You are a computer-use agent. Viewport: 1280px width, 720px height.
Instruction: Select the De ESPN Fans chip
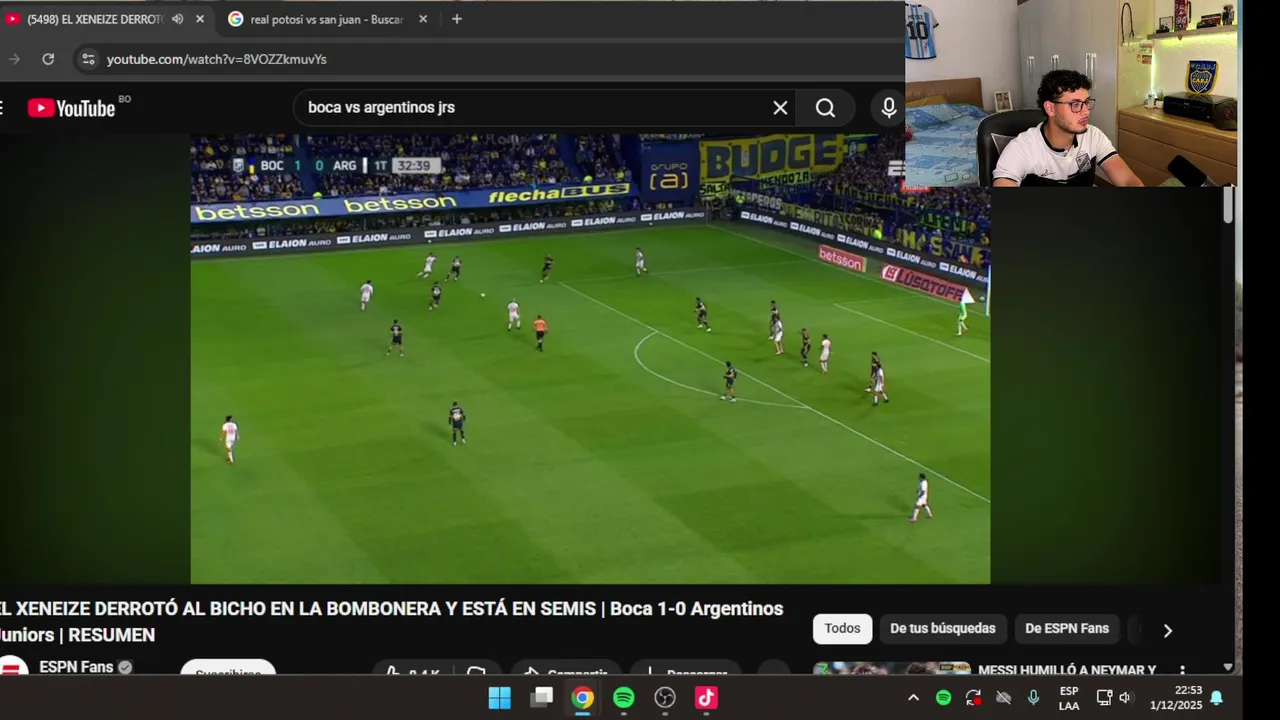(x=1067, y=629)
